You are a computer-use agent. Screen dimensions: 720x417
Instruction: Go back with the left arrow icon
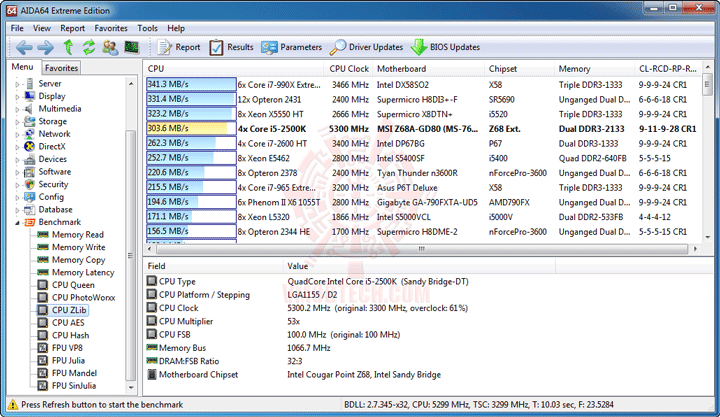pyautogui.click(x=24, y=47)
